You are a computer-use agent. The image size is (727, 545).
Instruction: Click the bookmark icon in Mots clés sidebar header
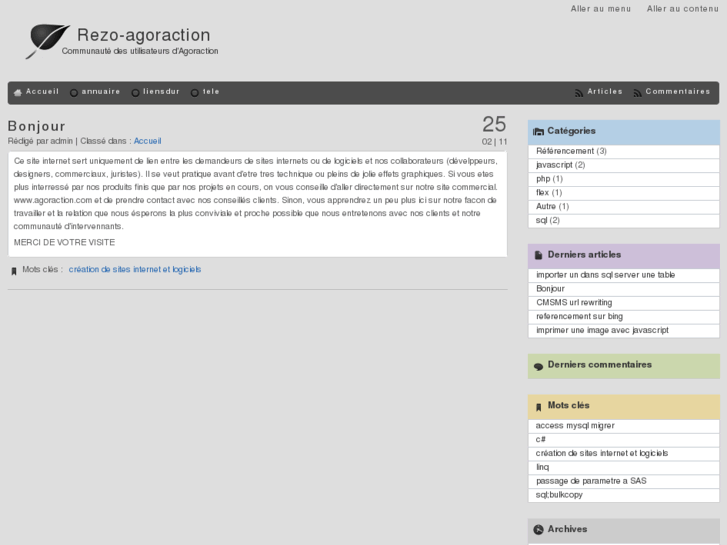(538, 407)
